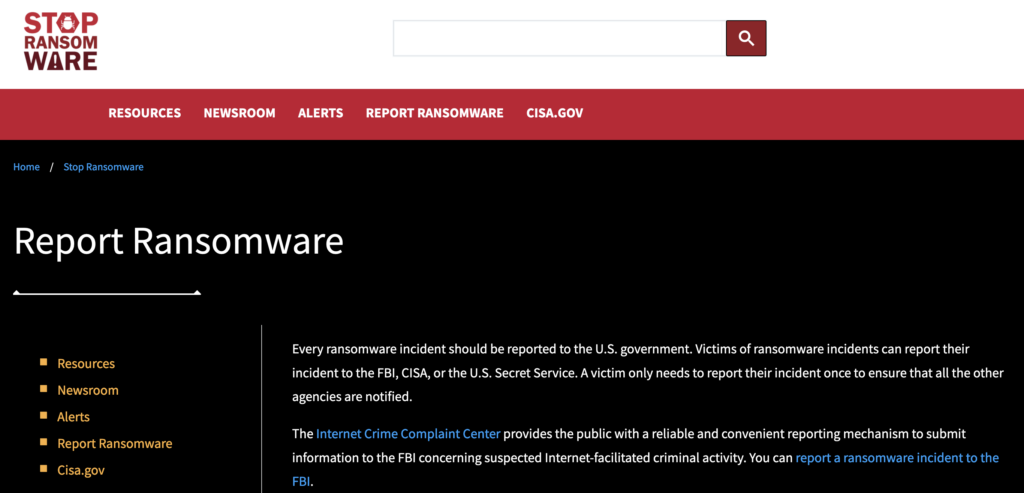Open Alerts in the red navigation bar
Screen dimensions: 1024x493
[x=321, y=113]
